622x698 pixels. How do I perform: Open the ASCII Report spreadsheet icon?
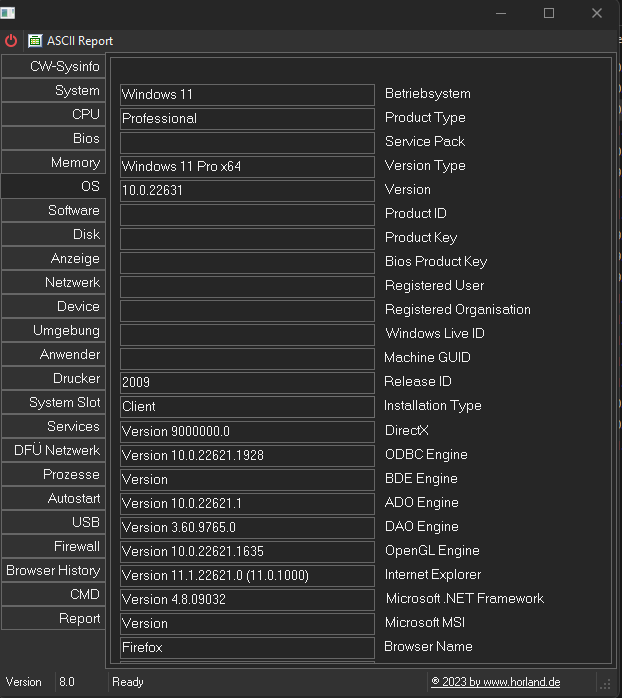[35, 41]
